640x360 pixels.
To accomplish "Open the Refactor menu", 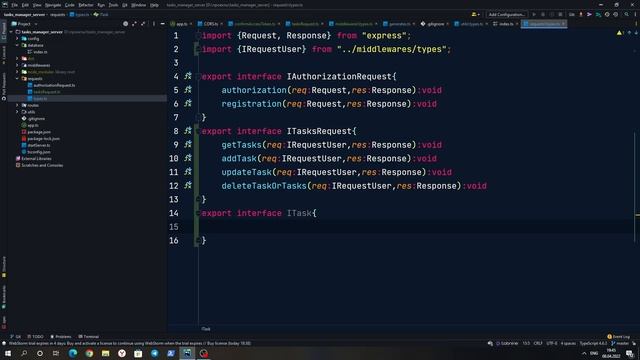I will (x=86, y=5).
